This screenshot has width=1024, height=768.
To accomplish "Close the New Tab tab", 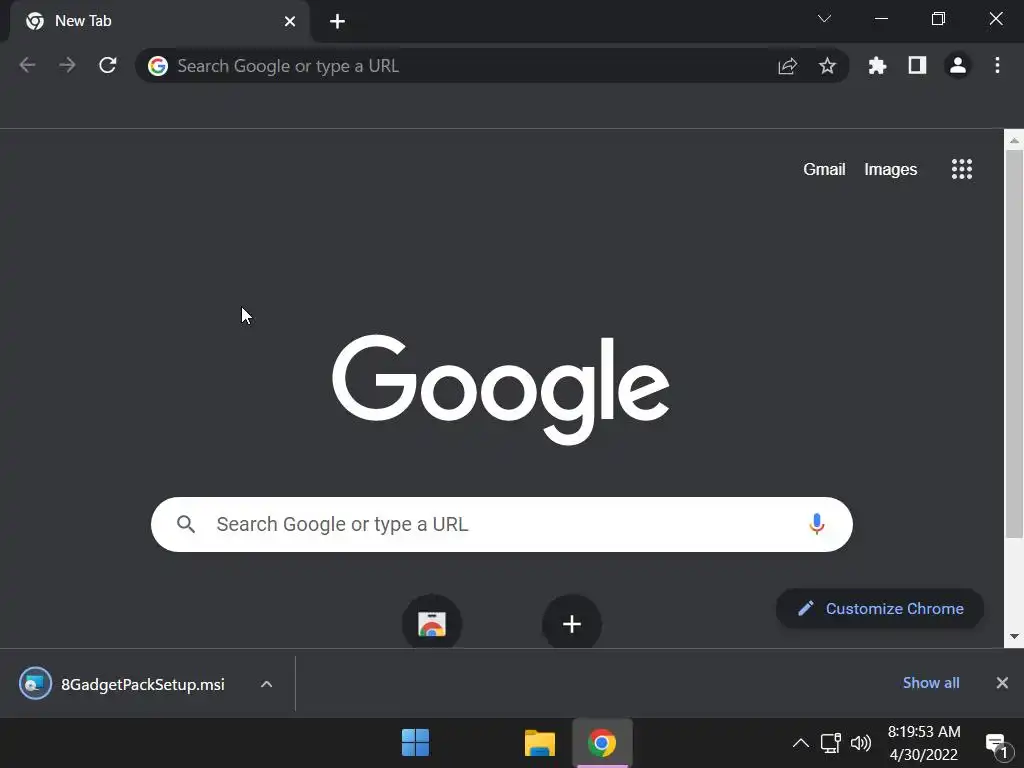I will (290, 22).
